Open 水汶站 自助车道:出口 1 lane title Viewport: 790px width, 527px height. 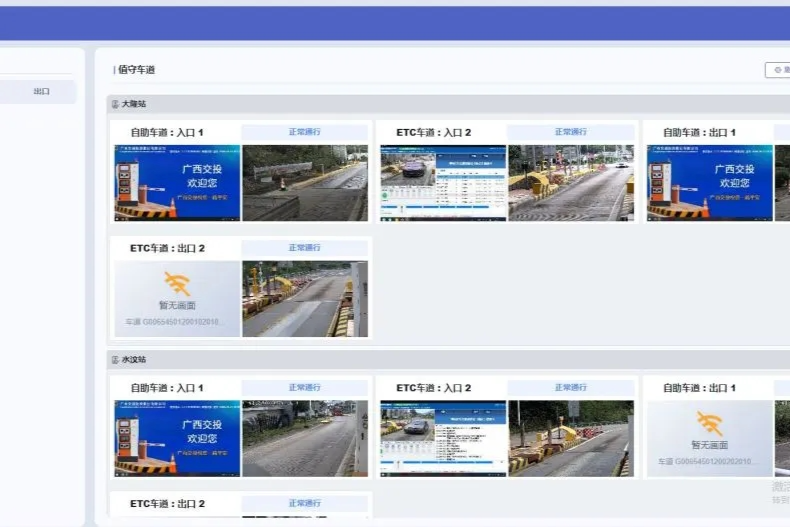click(699, 388)
